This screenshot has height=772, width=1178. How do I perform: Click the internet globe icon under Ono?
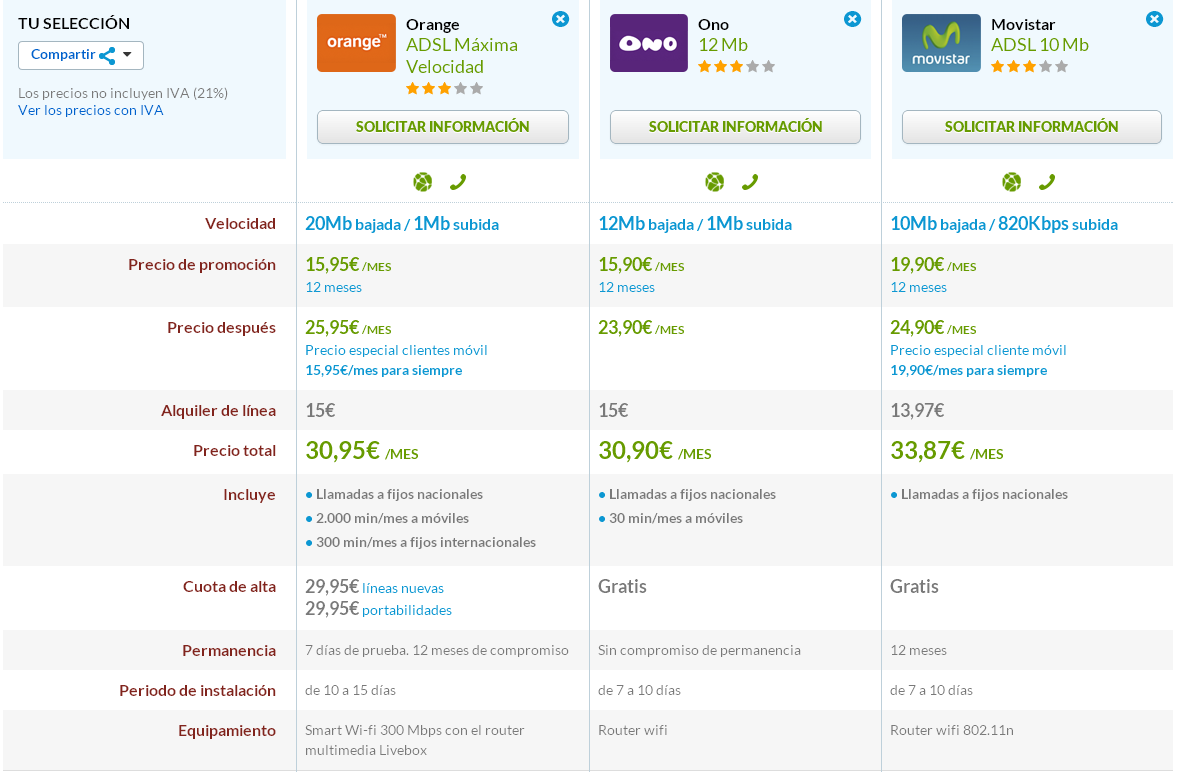(714, 182)
